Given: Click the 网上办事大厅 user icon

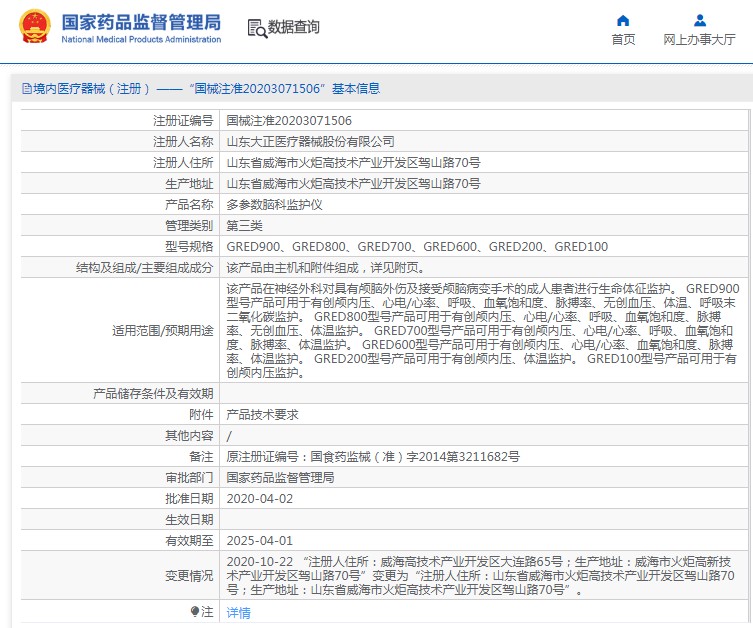Looking at the screenshot, I should (700, 20).
